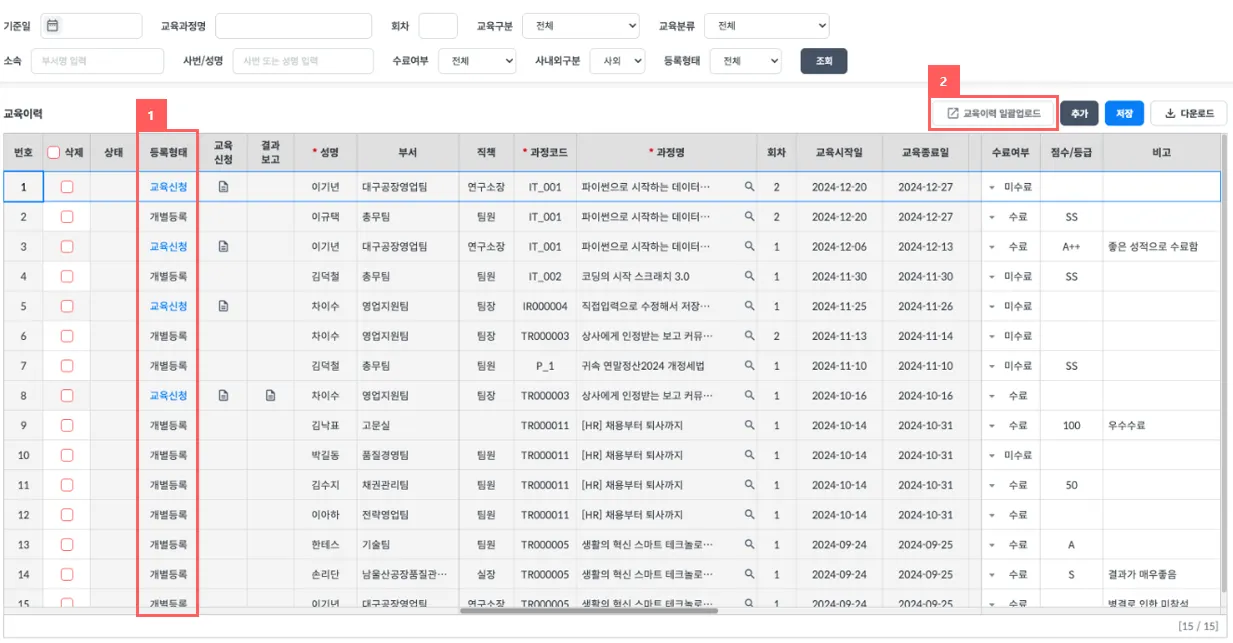Expand completion status dropdown arrow in row 3

pyautogui.click(x=993, y=247)
